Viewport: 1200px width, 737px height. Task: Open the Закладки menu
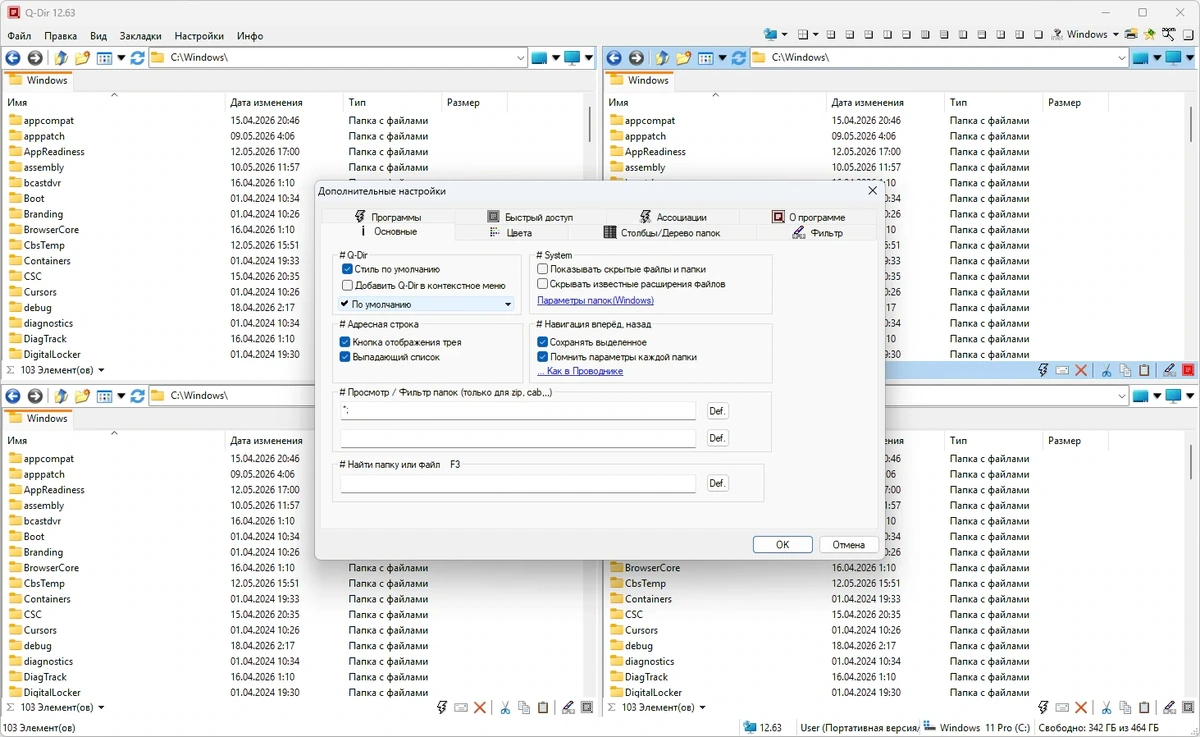pos(140,36)
